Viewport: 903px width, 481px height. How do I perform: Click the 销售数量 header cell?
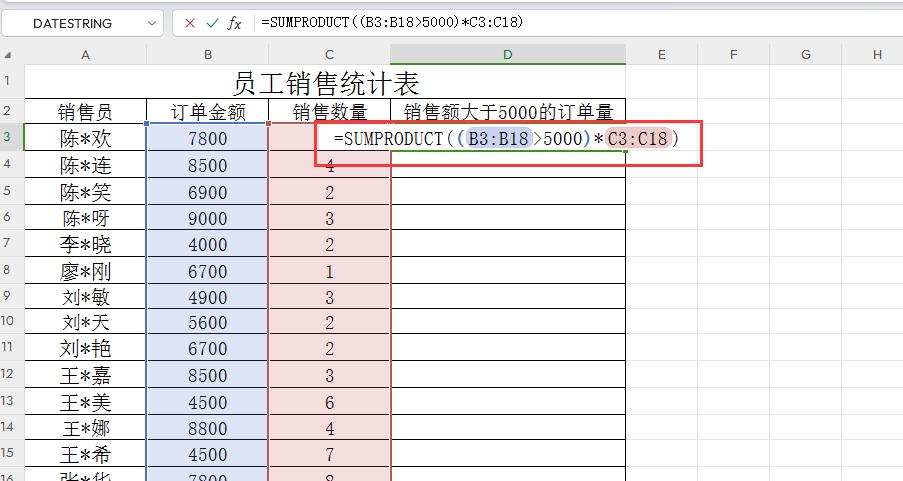click(329, 111)
